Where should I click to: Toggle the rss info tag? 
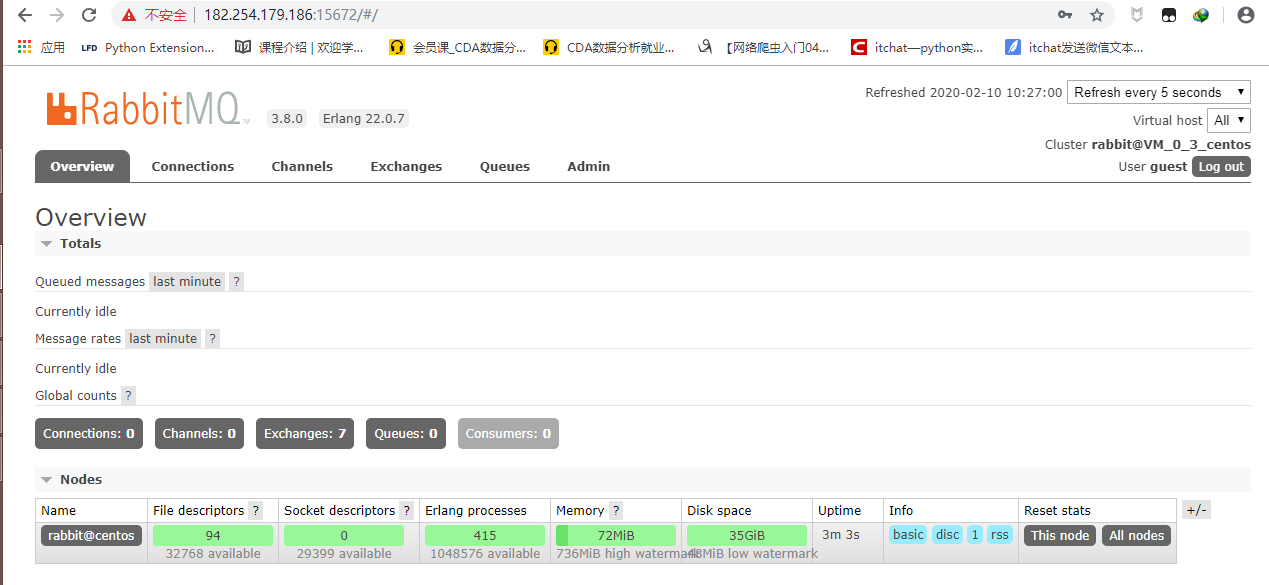[x=999, y=535]
